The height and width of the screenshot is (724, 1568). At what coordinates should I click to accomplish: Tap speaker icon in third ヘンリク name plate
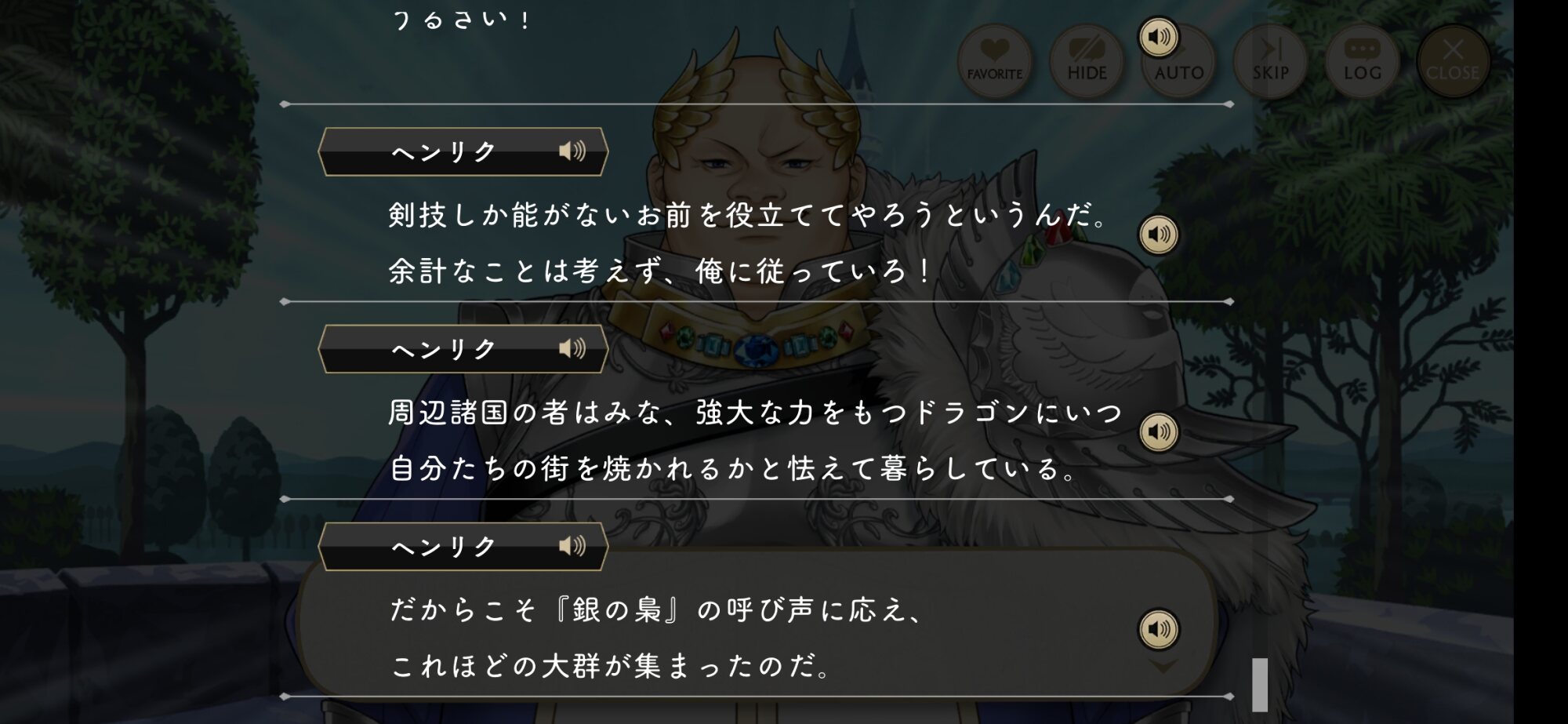pos(572,546)
